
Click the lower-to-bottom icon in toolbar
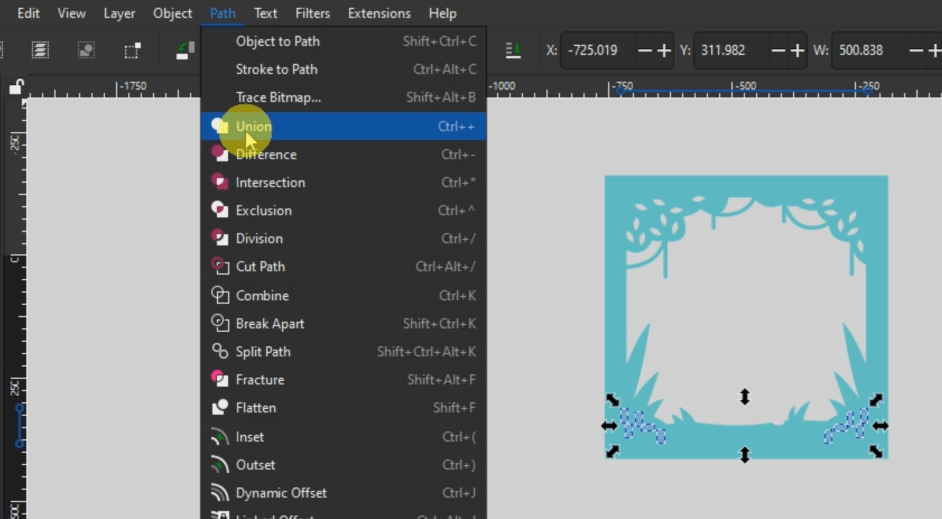(513, 50)
